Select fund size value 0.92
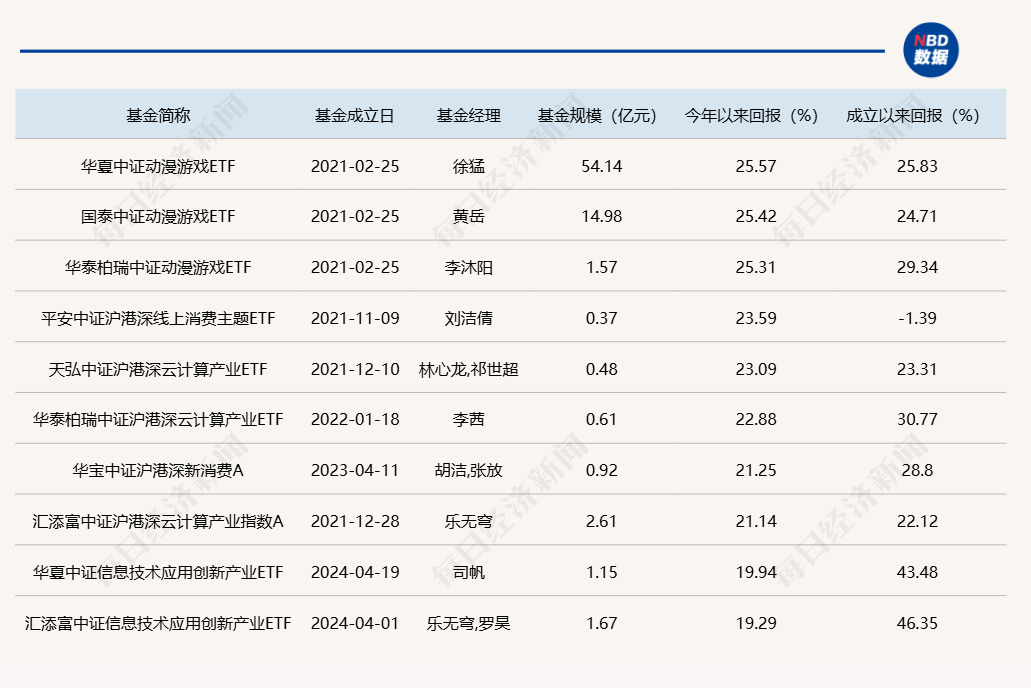This screenshot has width=1031, height=688. [602, 471]
